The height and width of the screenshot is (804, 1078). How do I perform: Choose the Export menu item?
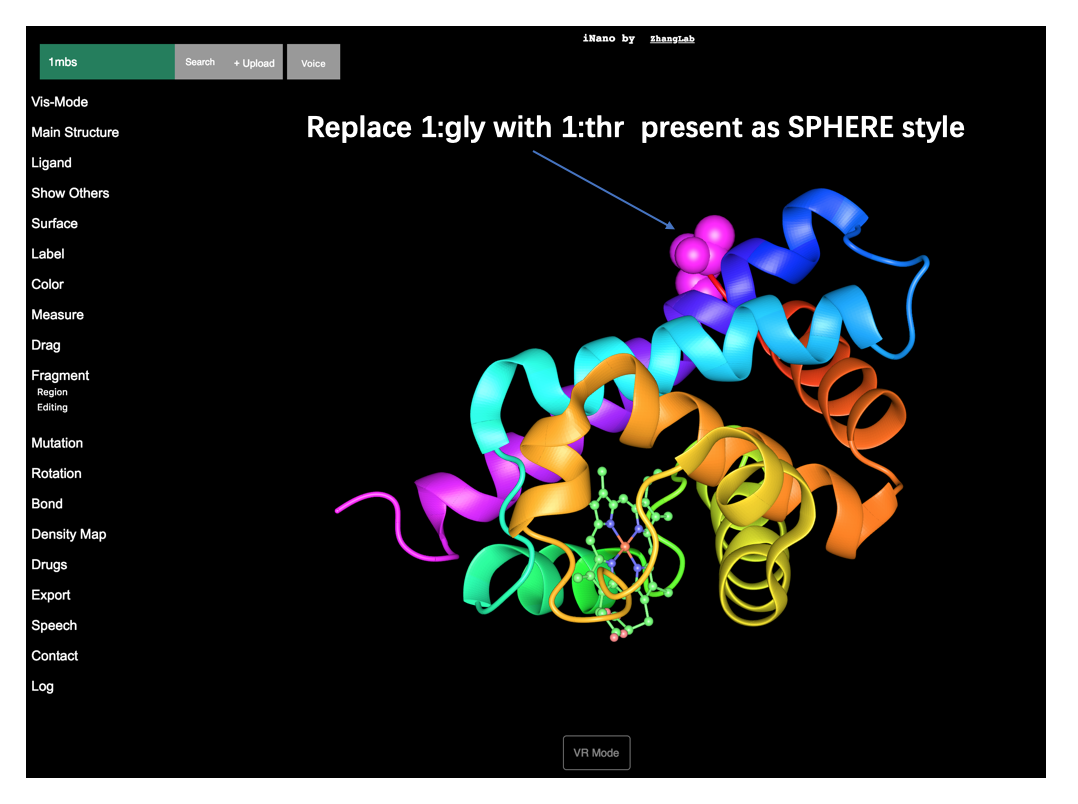coord(51,595)
